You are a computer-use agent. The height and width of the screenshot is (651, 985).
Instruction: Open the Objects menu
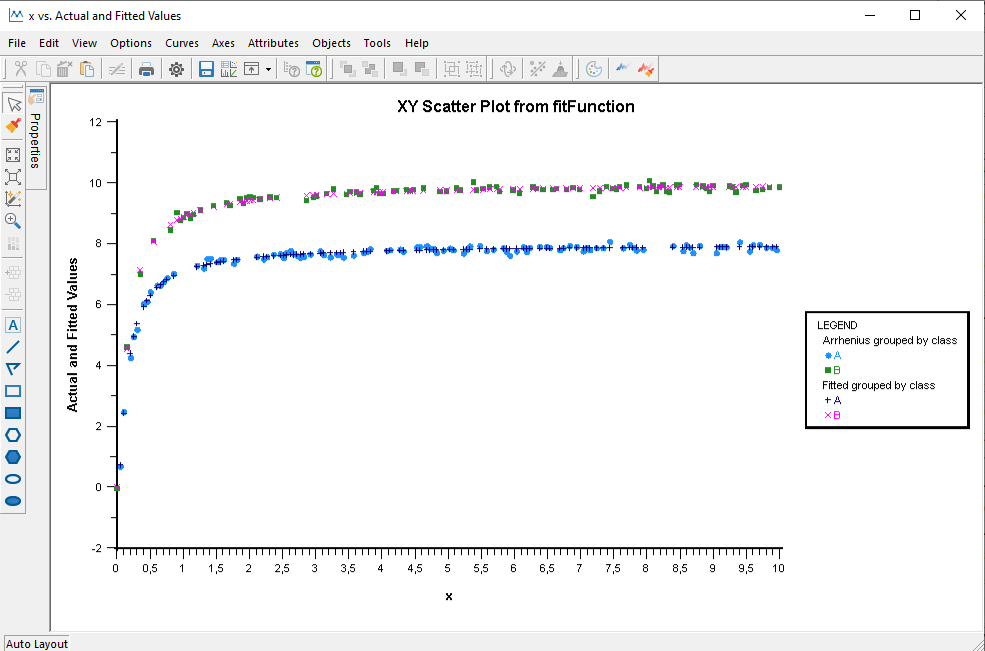click(x=331, y=43)
